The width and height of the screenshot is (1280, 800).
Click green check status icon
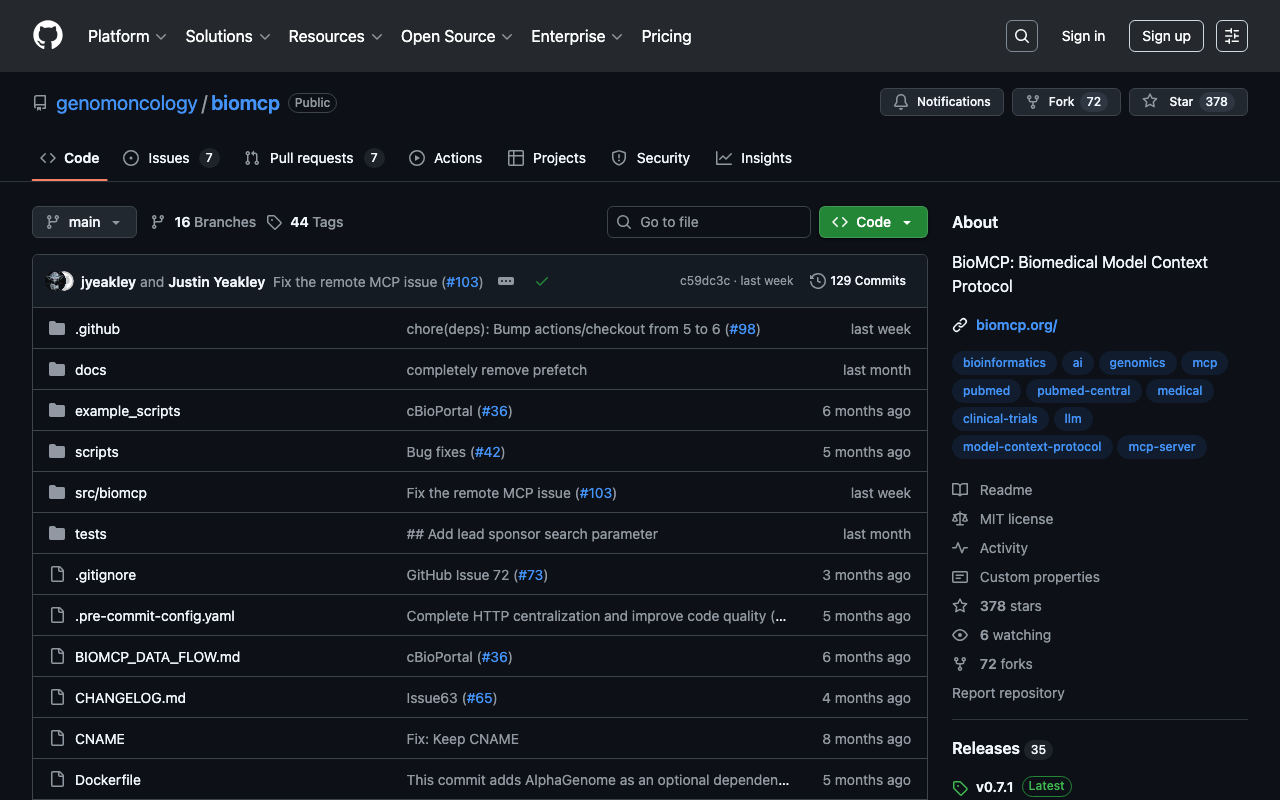541,282
